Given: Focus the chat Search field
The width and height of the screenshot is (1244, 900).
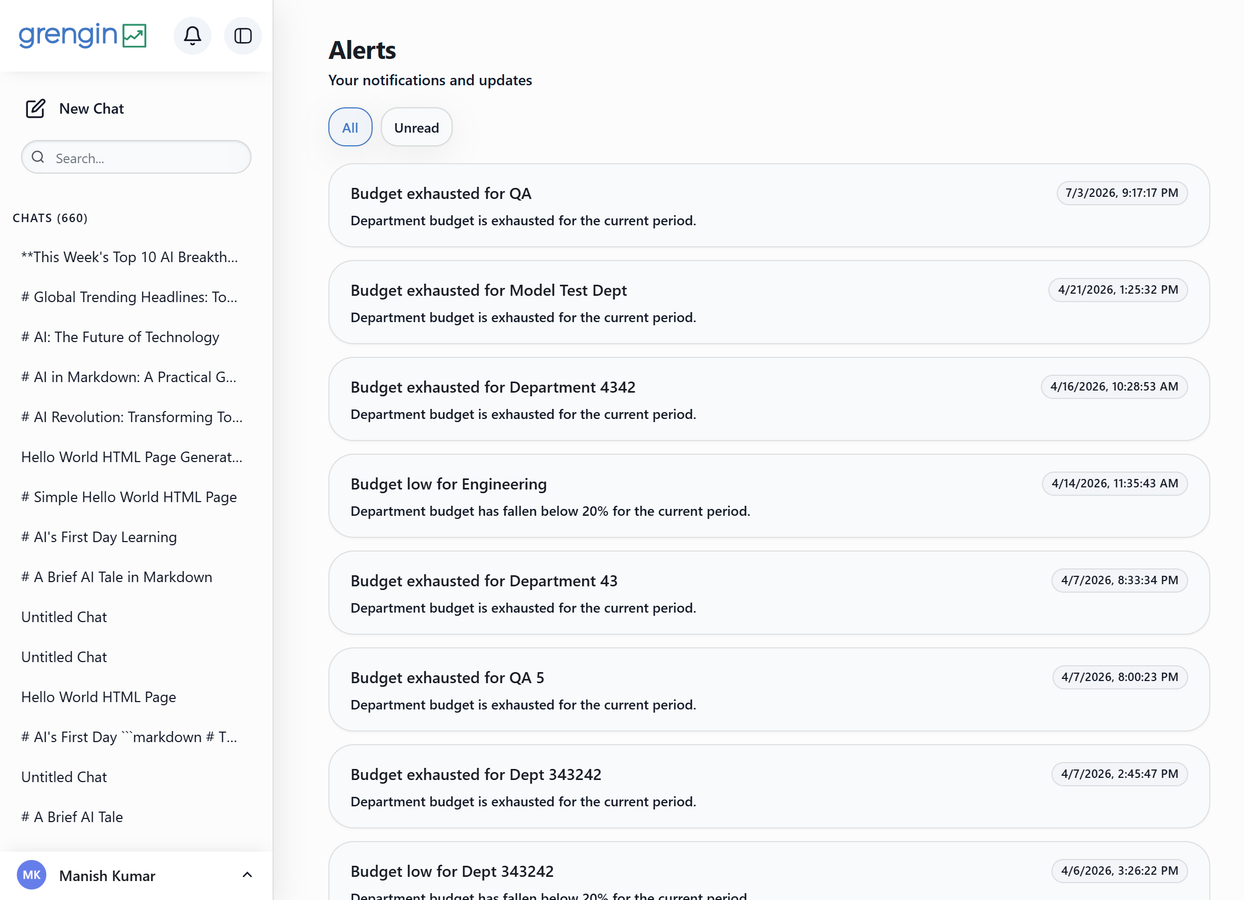Looking at the screenshot, I should point(136,157).
